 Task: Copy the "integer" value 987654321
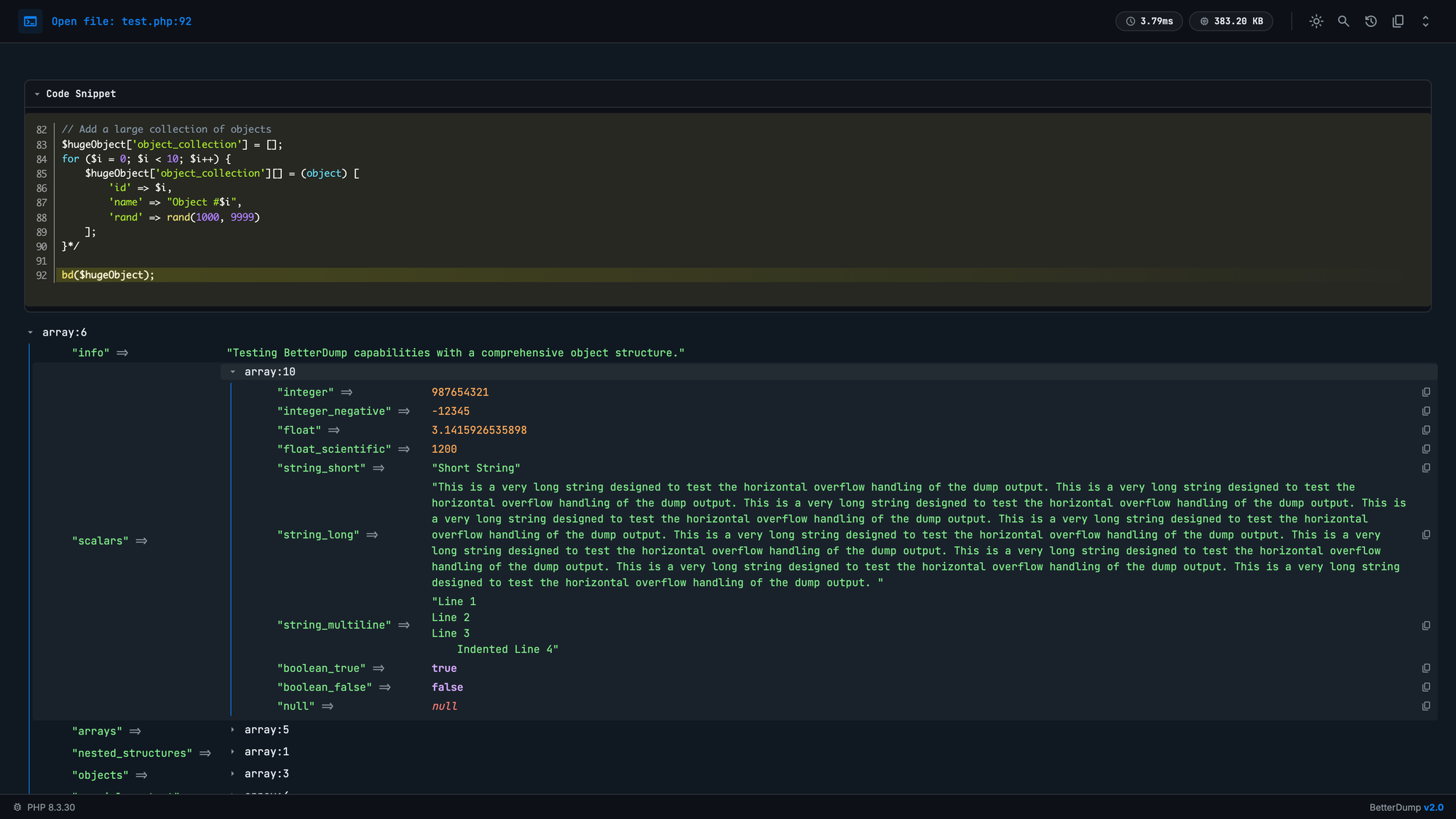coord(1425,392)
